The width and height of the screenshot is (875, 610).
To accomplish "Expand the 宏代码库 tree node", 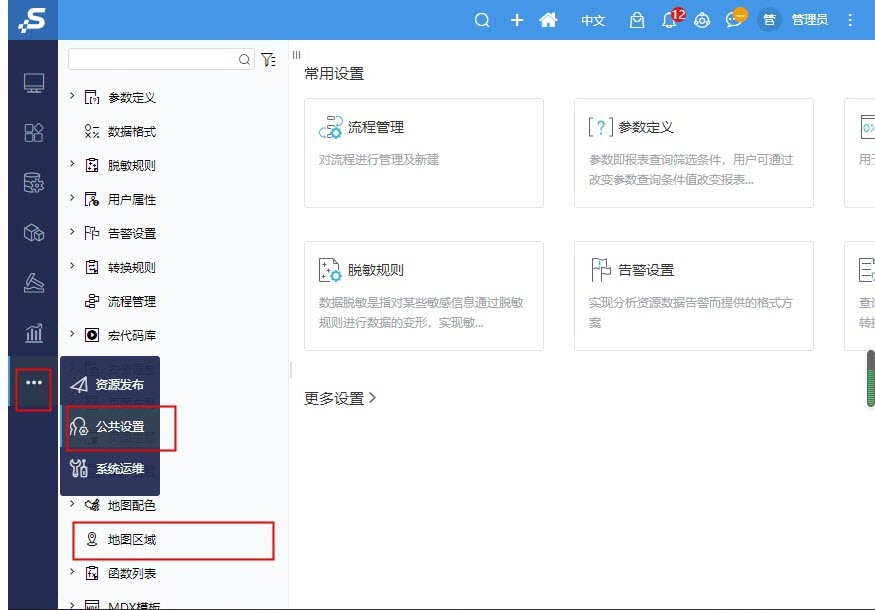I will click(x=72, y=334).
